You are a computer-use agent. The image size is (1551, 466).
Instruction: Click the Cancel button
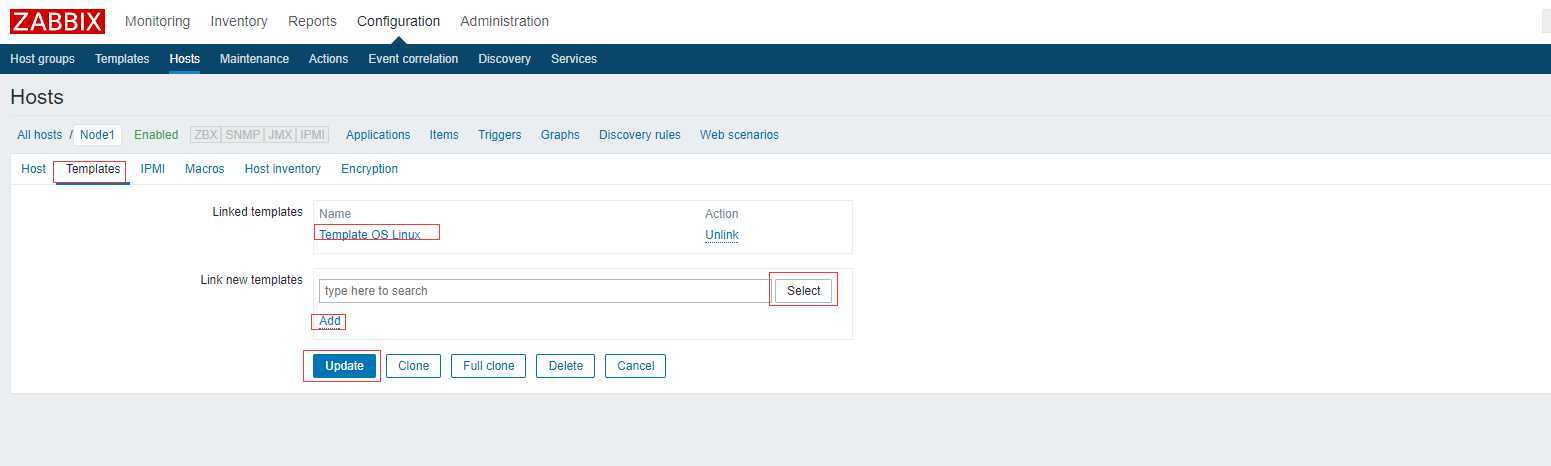point(635,366)
